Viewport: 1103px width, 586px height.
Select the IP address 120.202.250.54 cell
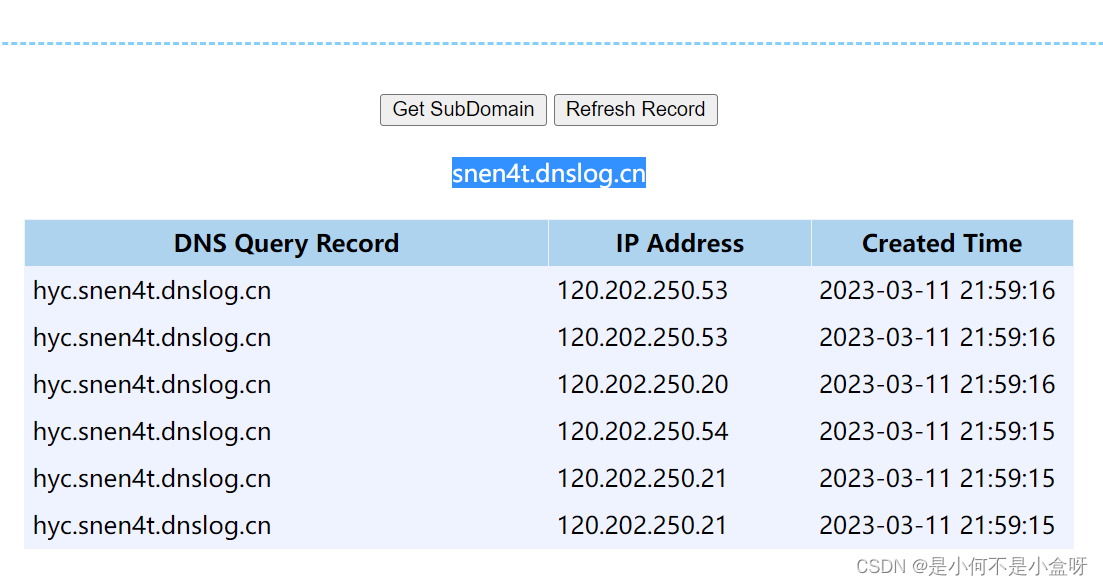pos(643,432)
